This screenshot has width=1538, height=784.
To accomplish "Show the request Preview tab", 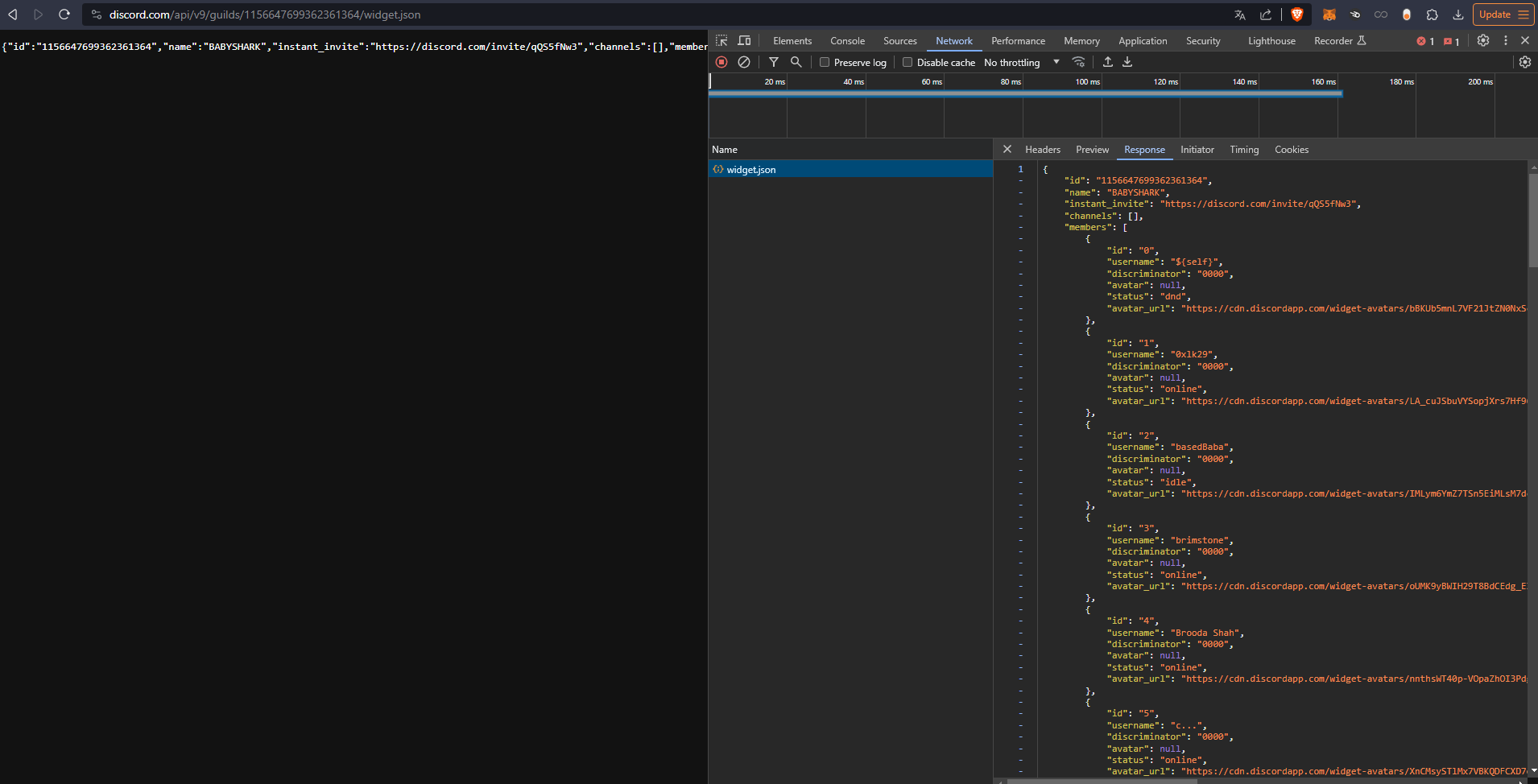I will 1093,150.
